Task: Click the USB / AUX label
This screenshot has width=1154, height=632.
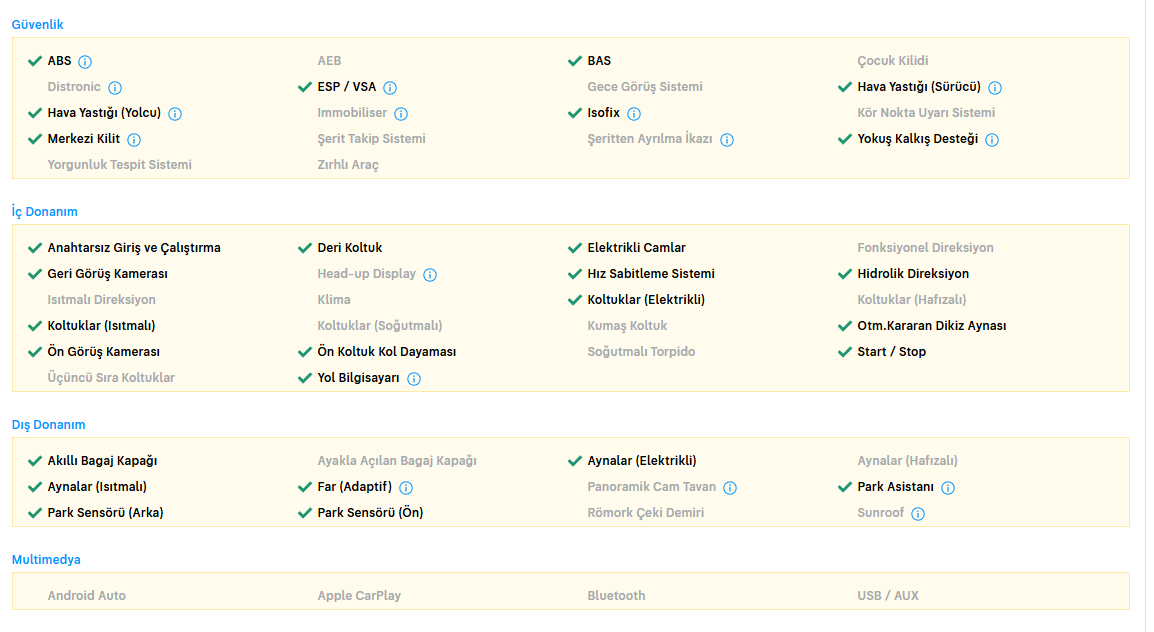Action: point(888,596)
